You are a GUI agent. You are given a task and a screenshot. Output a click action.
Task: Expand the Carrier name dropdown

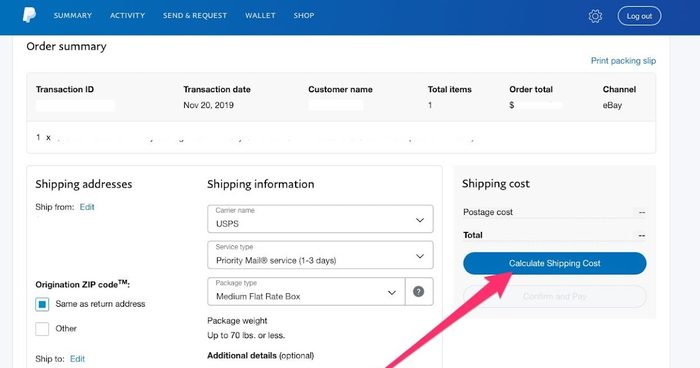(x=320, y=219)
